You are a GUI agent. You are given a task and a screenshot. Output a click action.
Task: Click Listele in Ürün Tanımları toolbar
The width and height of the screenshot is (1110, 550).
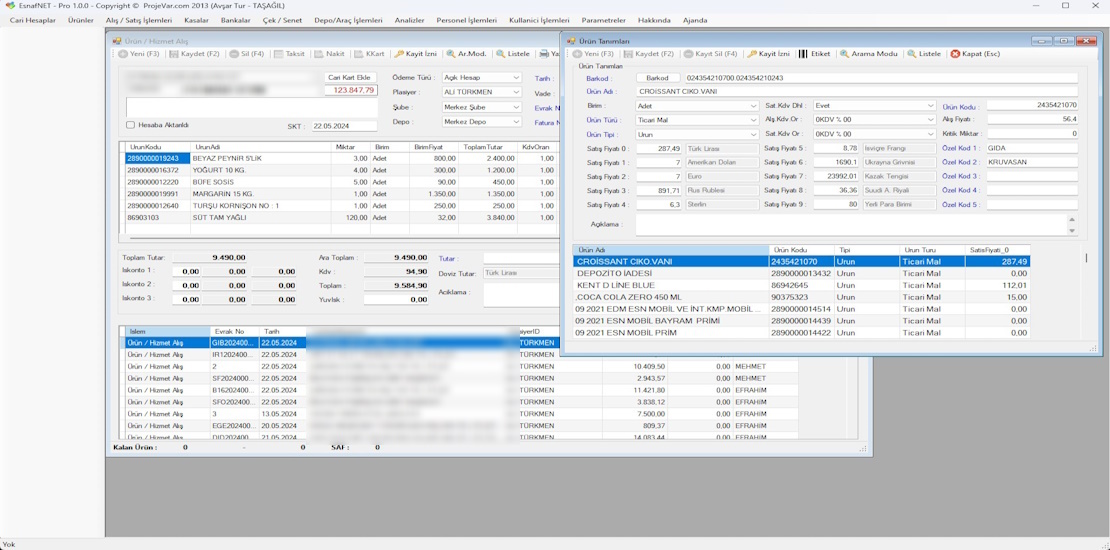[924, 54]
